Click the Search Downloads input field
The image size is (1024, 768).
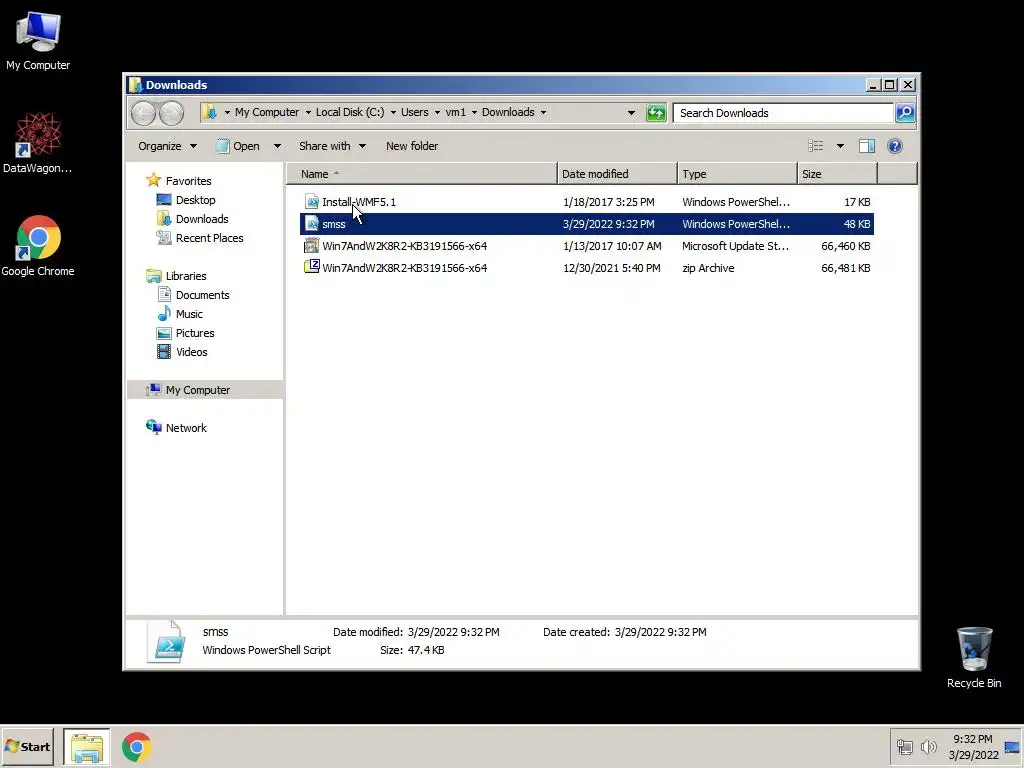click(x=783, y=113)
